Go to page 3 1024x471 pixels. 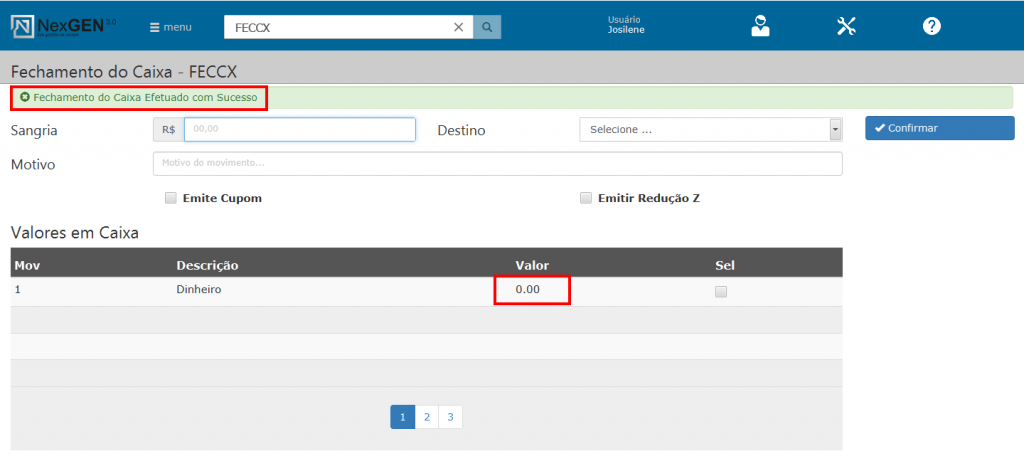click(x=450, y=417)
